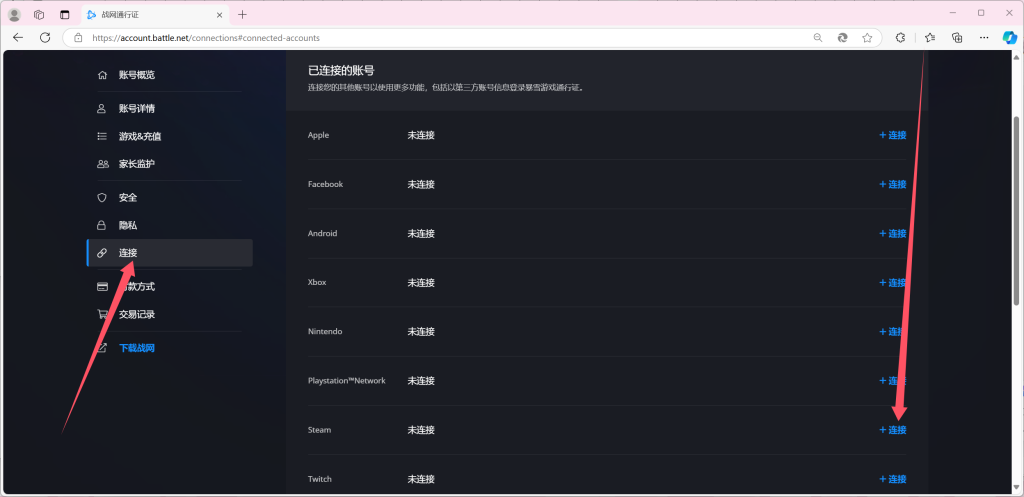Click the home icon beside 账号概览
Screen dimensions: 1024x497
(x=102, y=75)
